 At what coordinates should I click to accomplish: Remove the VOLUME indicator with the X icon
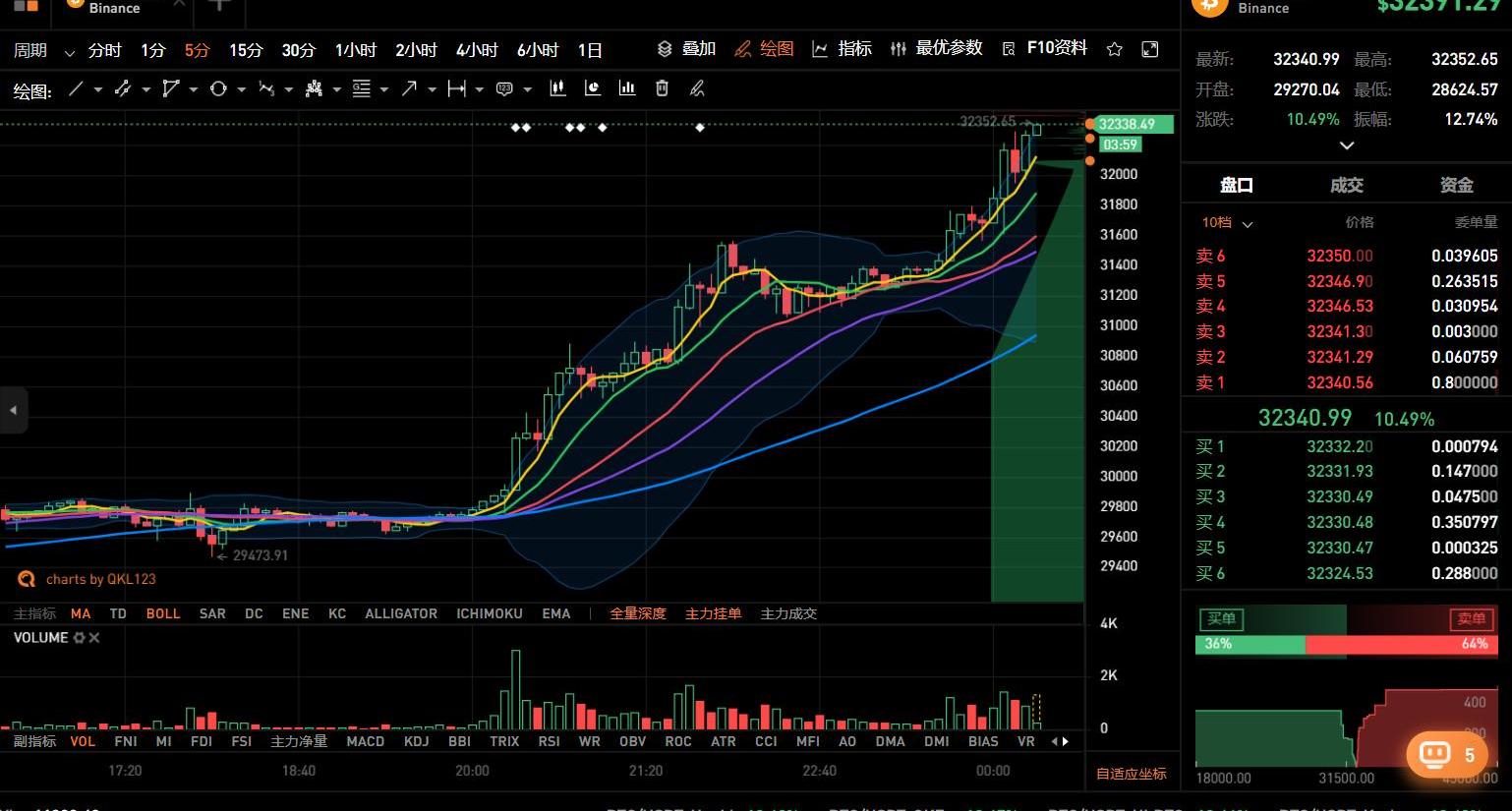click(x=94, y=638)
